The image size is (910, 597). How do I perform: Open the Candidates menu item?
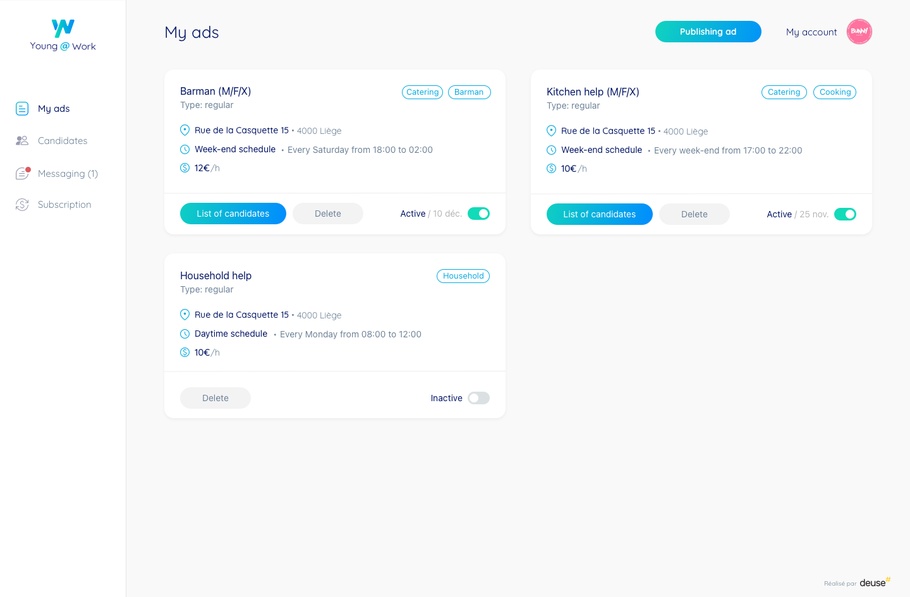(x=62, y=141)
